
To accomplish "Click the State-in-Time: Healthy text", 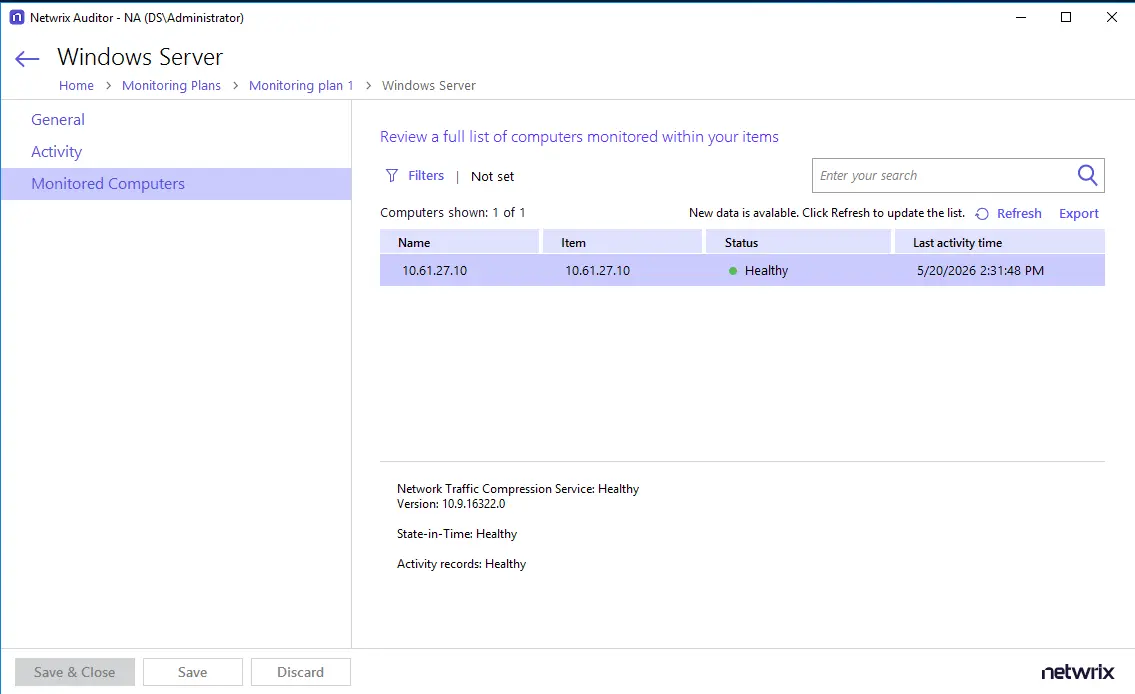I will (x=457, y=533).
